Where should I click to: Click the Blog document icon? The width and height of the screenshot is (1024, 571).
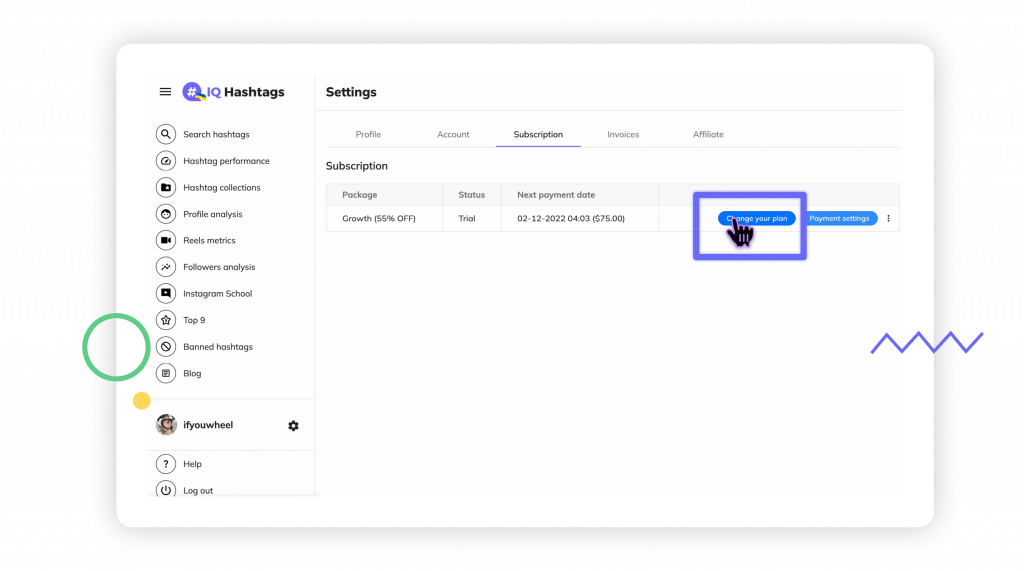pos(166,373)
